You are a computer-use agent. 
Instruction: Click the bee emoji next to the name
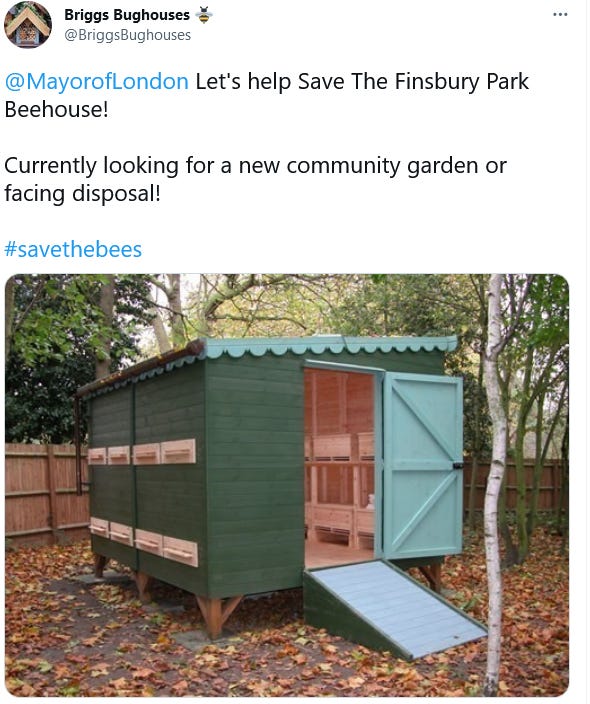pos(204,15)
